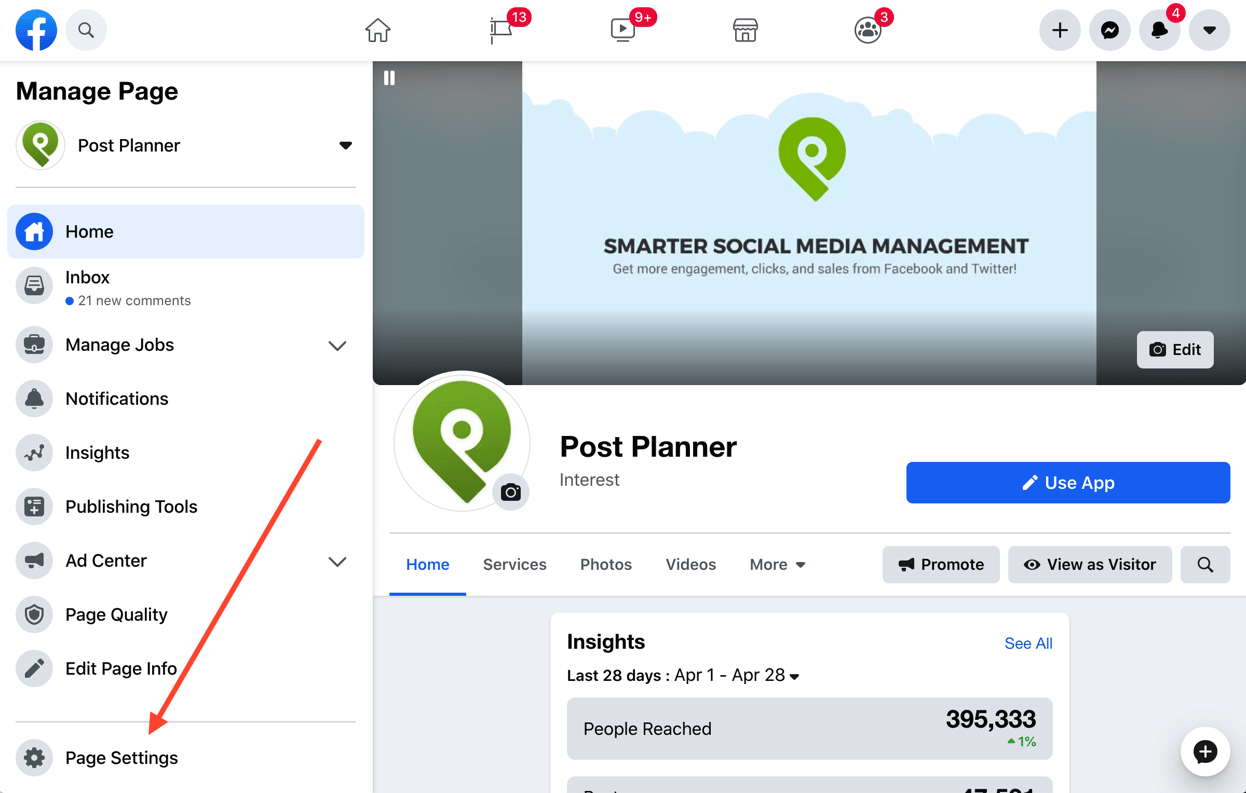Open Page Settings in the sidebar
The image size is (1246, 793).
pyautogui.click(x=186, y=758)
